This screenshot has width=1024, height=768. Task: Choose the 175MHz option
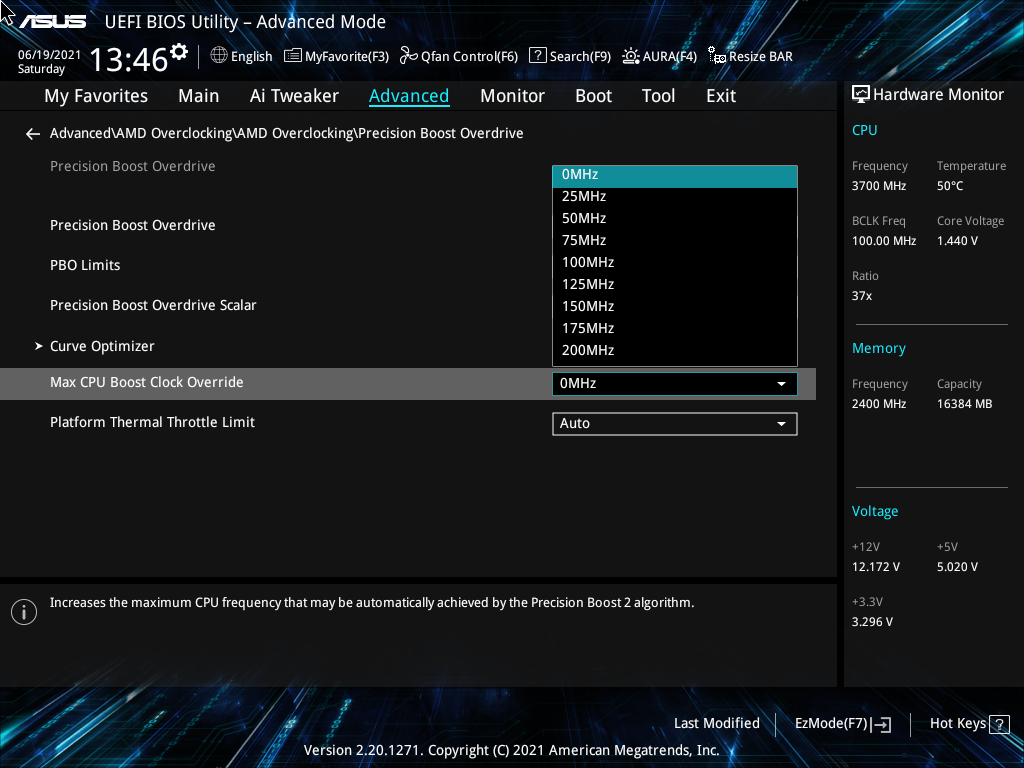(x=675, y=328)
